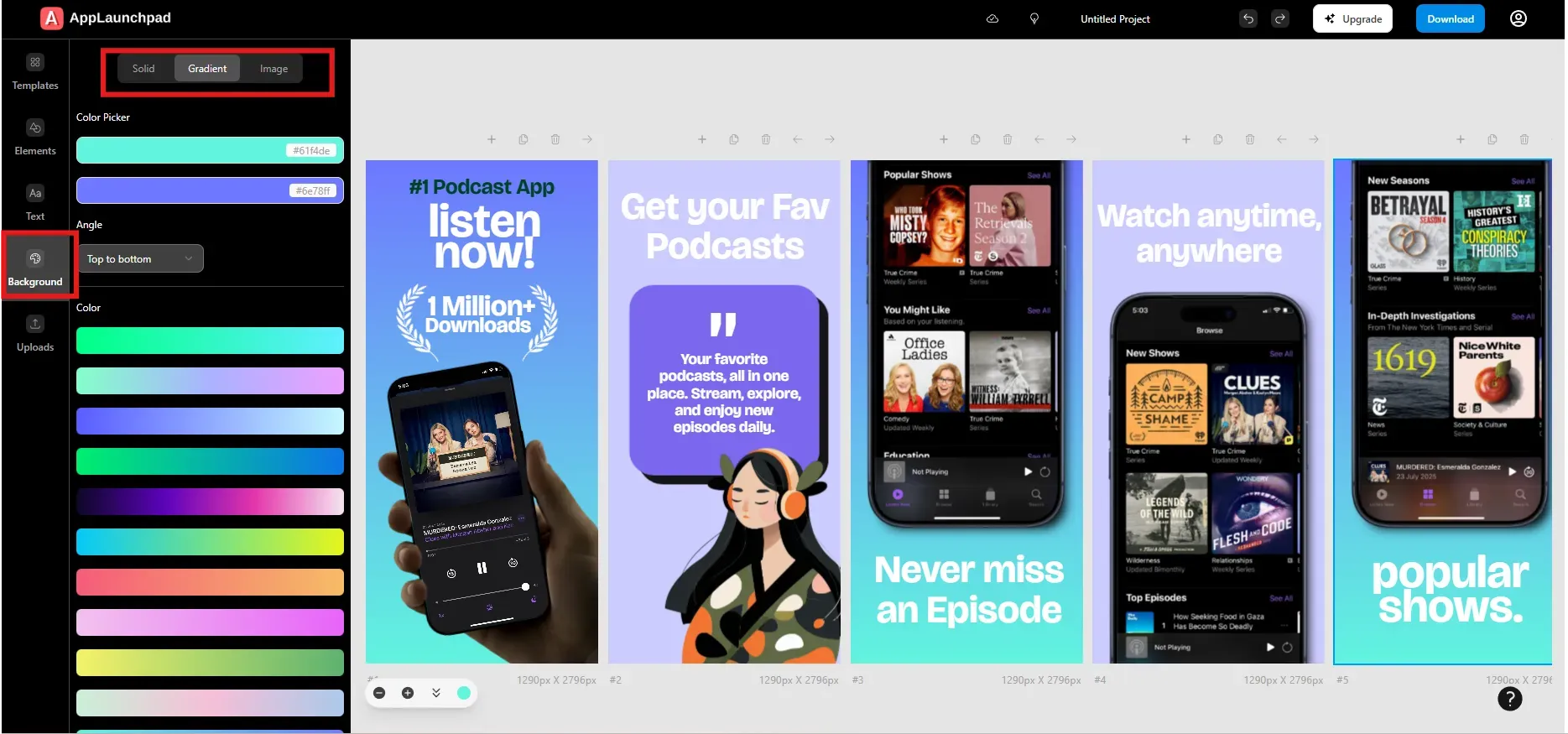Pick the coral to orange gradient preset
This screenshot has width=1568, height=734.
[x=210, y=582]
